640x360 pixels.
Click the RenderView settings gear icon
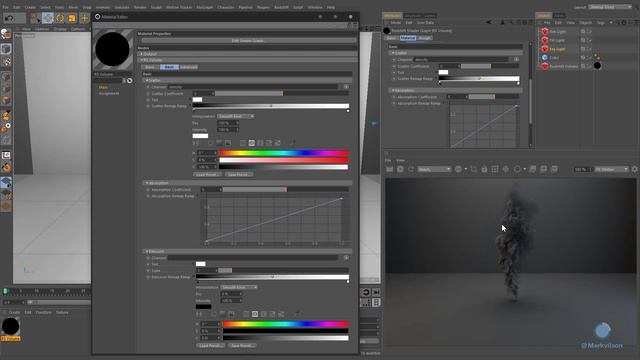[634, 169]
